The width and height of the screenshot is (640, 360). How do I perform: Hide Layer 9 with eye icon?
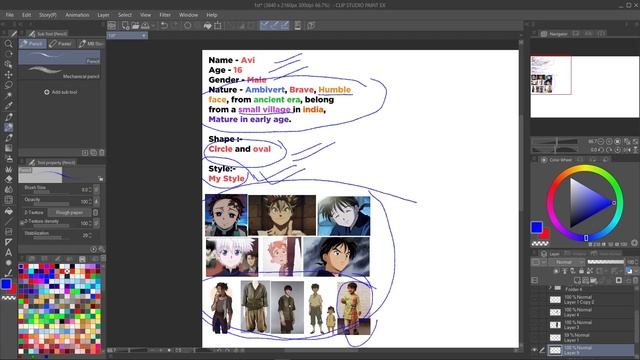point(534,350)
